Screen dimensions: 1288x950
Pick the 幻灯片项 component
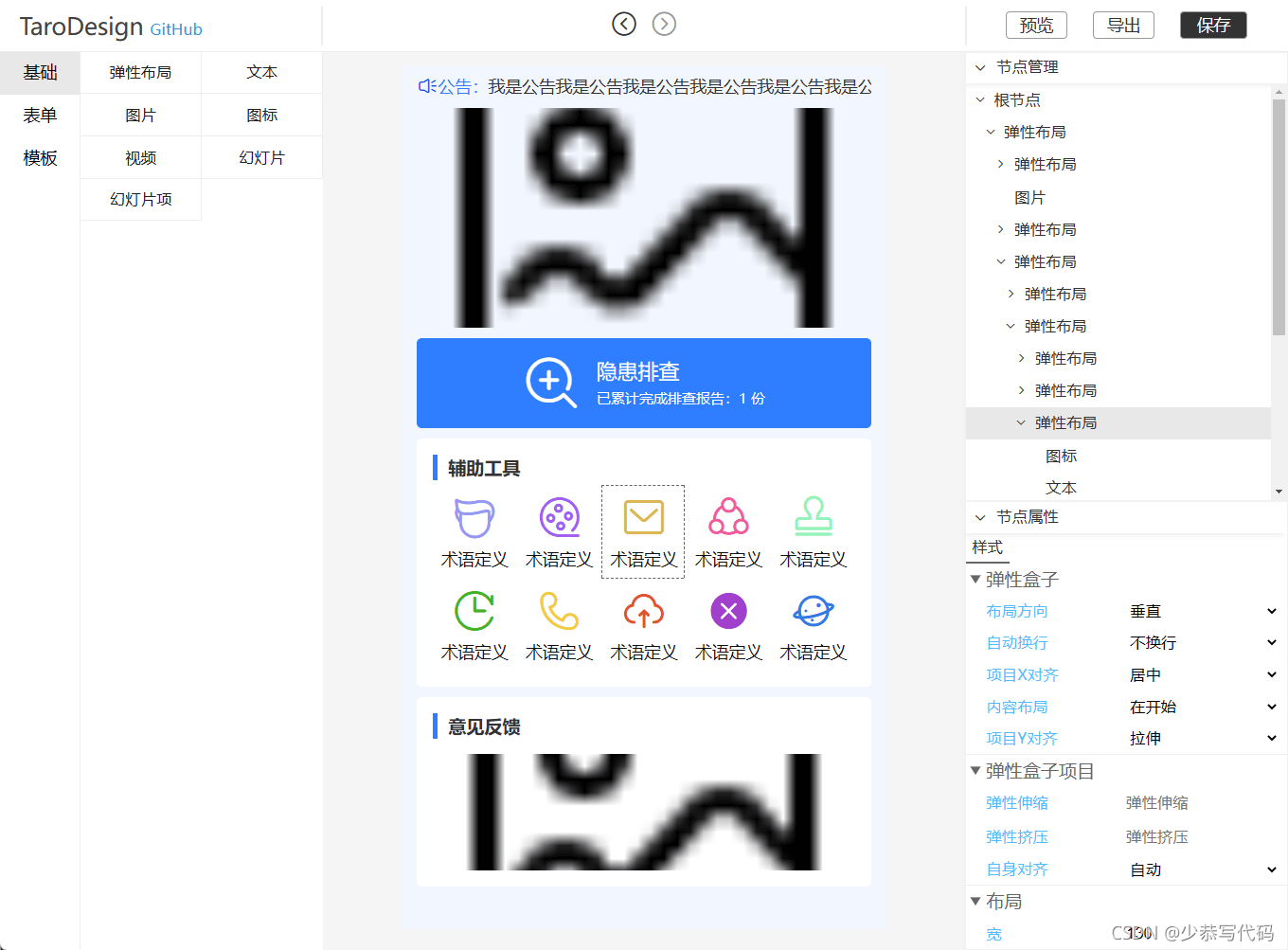140,200
